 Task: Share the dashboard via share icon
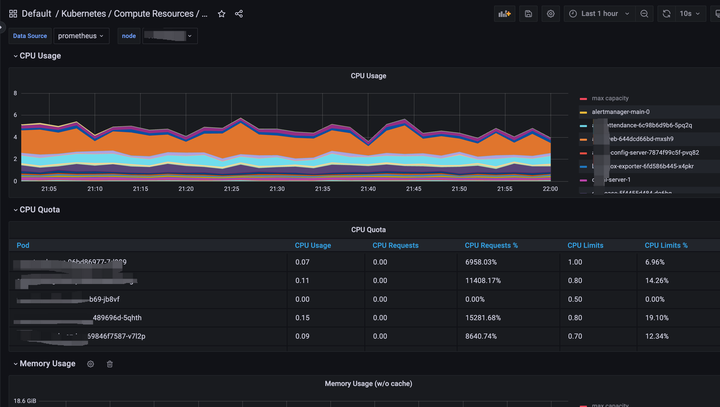click(239, 14)
